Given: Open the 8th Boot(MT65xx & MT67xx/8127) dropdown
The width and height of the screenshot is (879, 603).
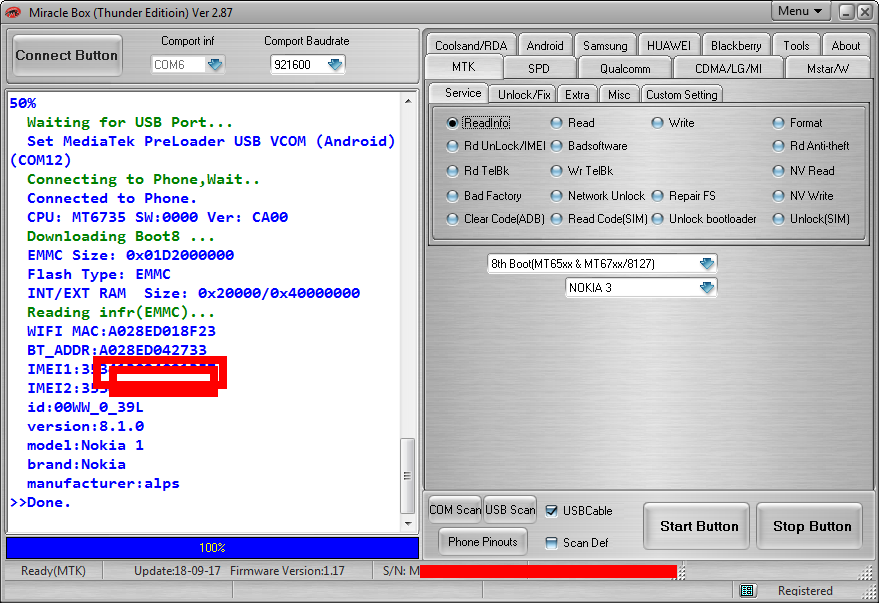Looking at the screenshot, I should pos(707,263).
